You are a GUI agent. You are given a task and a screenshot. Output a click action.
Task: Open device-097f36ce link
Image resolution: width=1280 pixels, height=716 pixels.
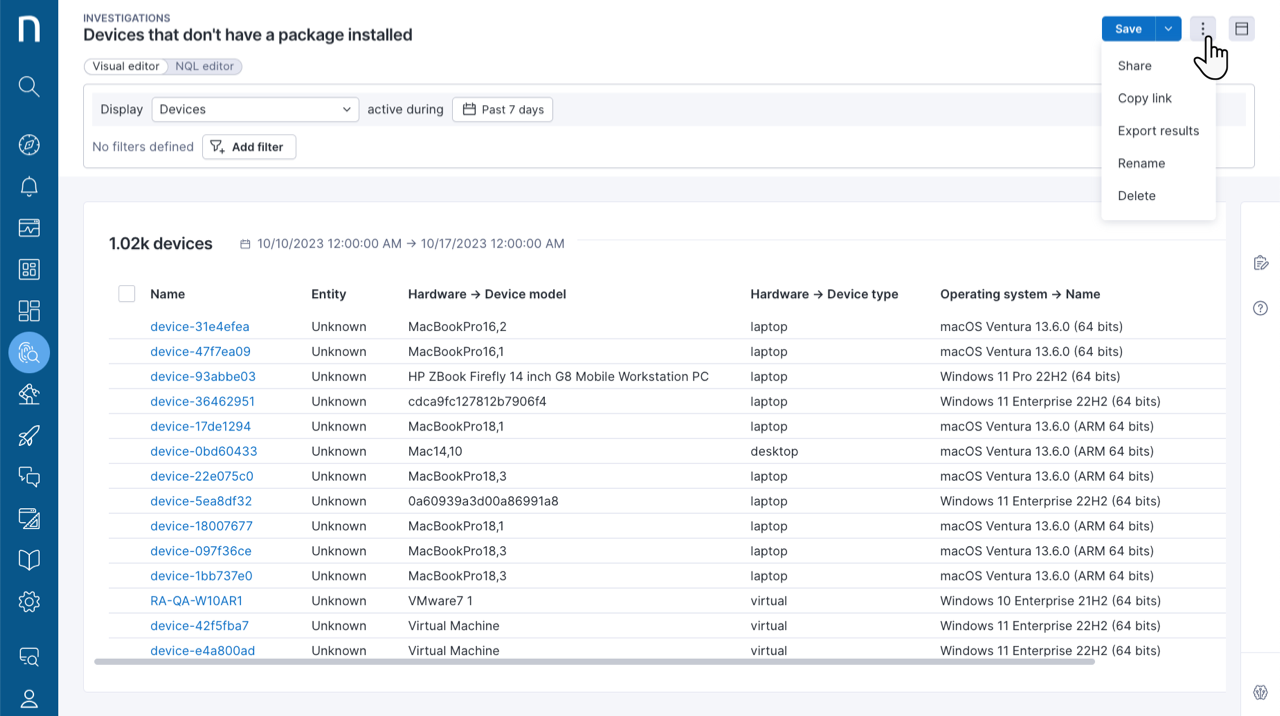[201, 552]
